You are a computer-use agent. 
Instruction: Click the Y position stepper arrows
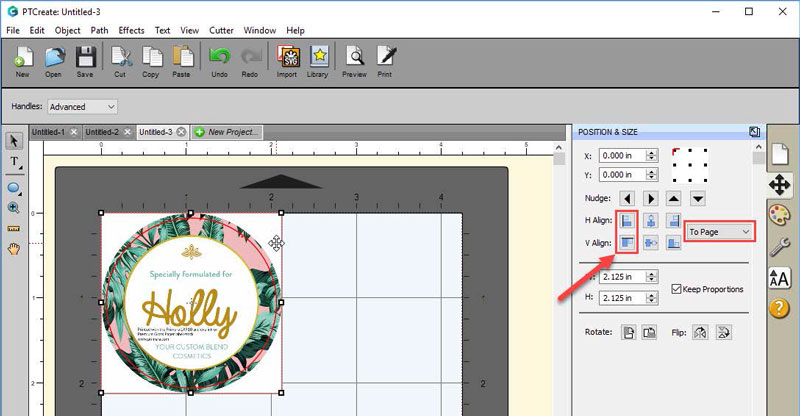coord(652,175)
